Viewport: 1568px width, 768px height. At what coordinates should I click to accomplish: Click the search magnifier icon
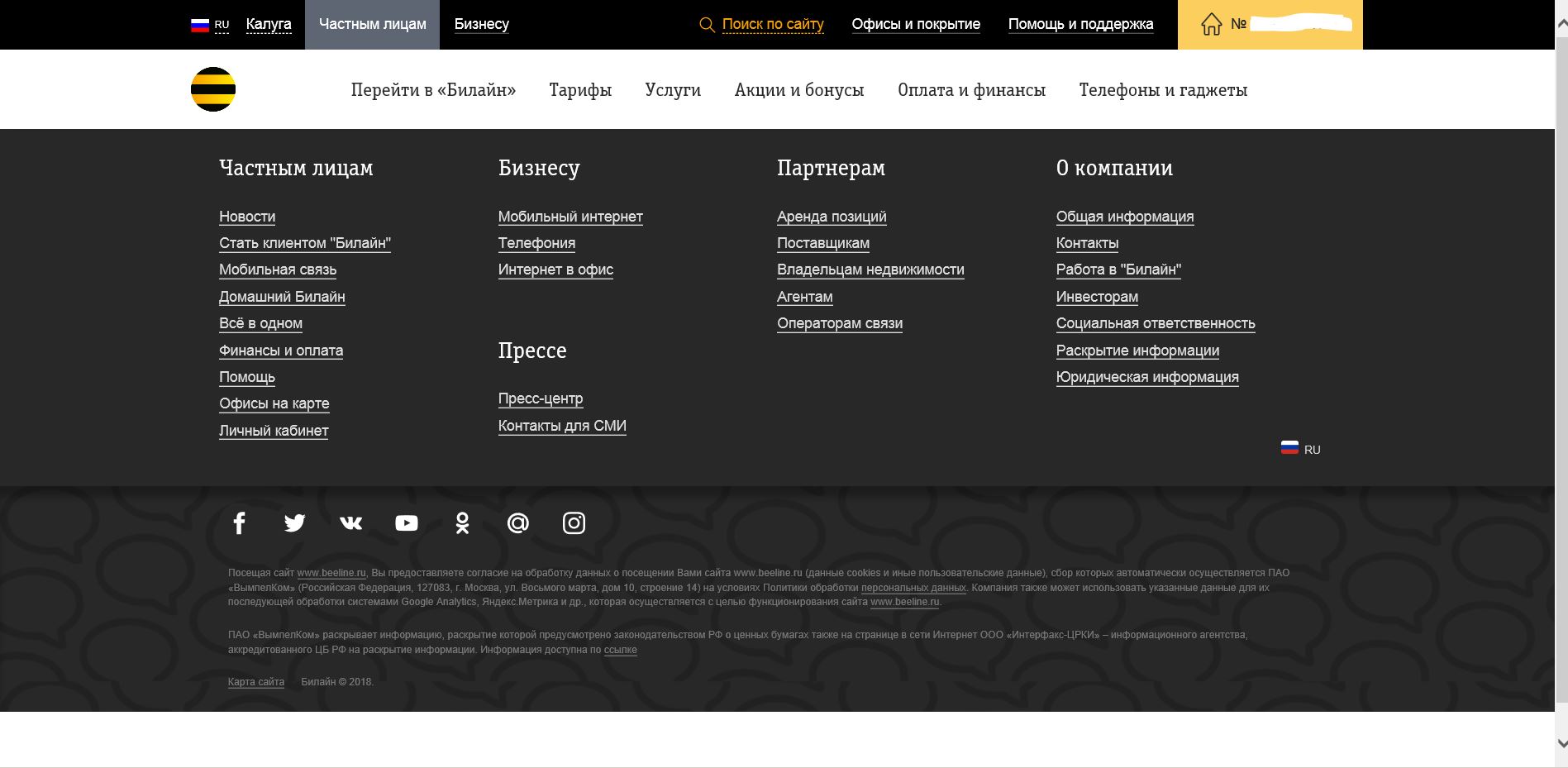707,25
